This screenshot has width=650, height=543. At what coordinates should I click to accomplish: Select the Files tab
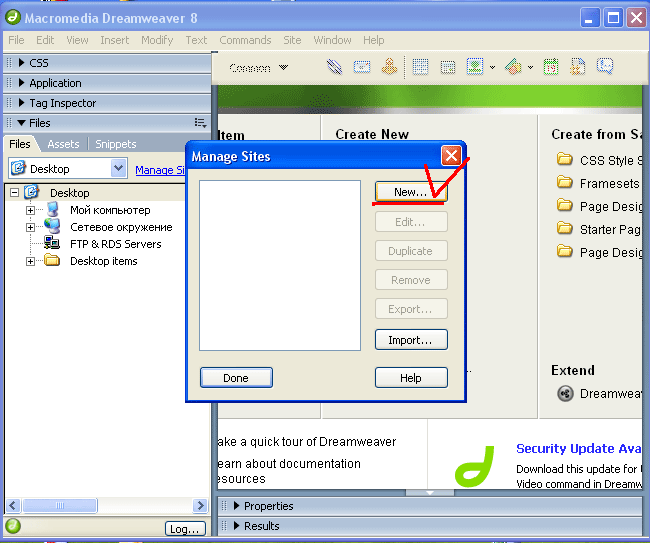pos(19,144)
